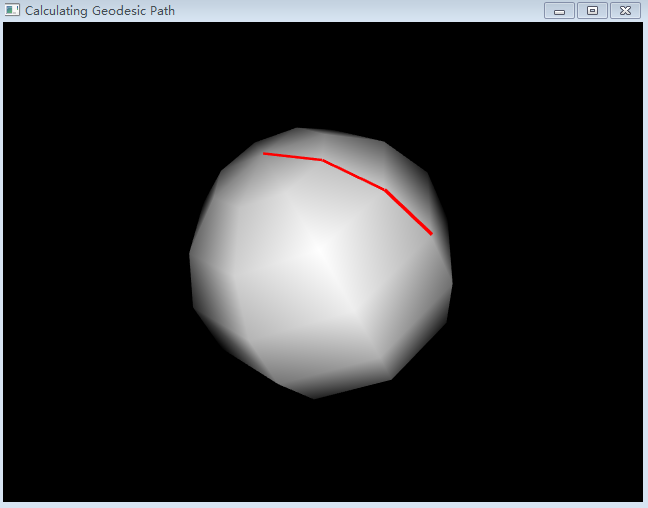Minimize the Calculating Geodesic Path window
This screenshot has height=508, width=648.
[x=559, y=10]
